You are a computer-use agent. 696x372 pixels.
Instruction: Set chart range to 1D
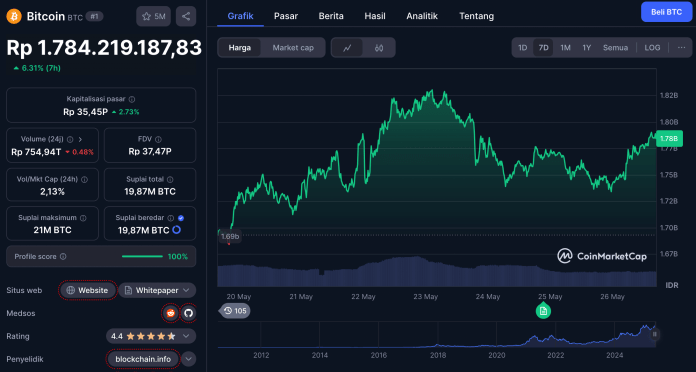pos(522,47)
